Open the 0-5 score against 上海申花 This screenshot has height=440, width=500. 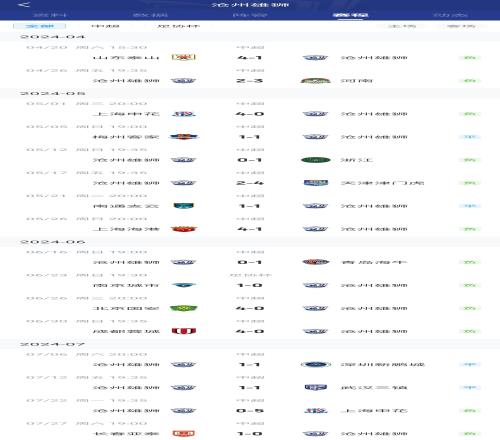(250, 410)
